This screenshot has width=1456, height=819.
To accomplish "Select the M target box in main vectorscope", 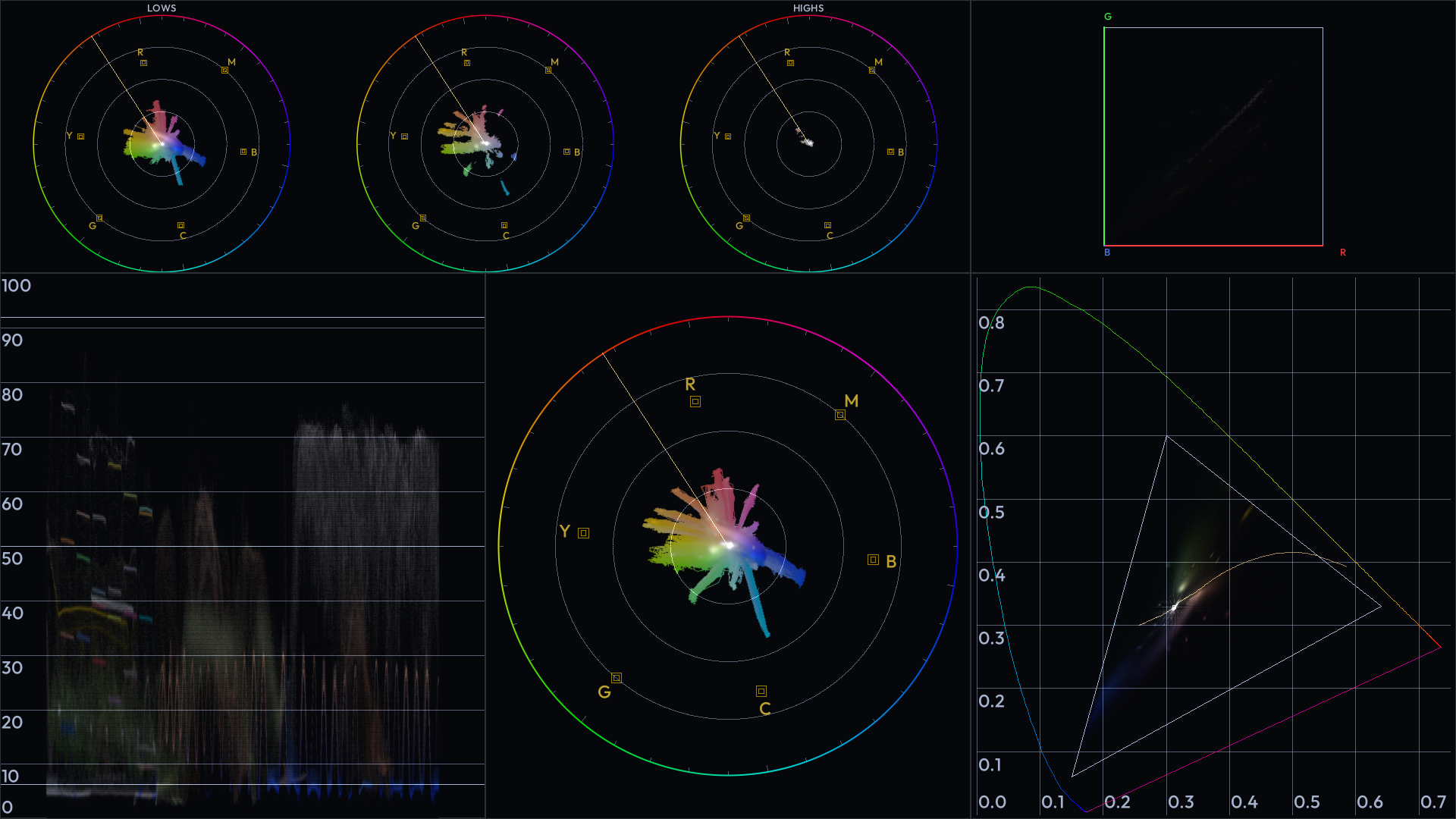I will 840,415.
